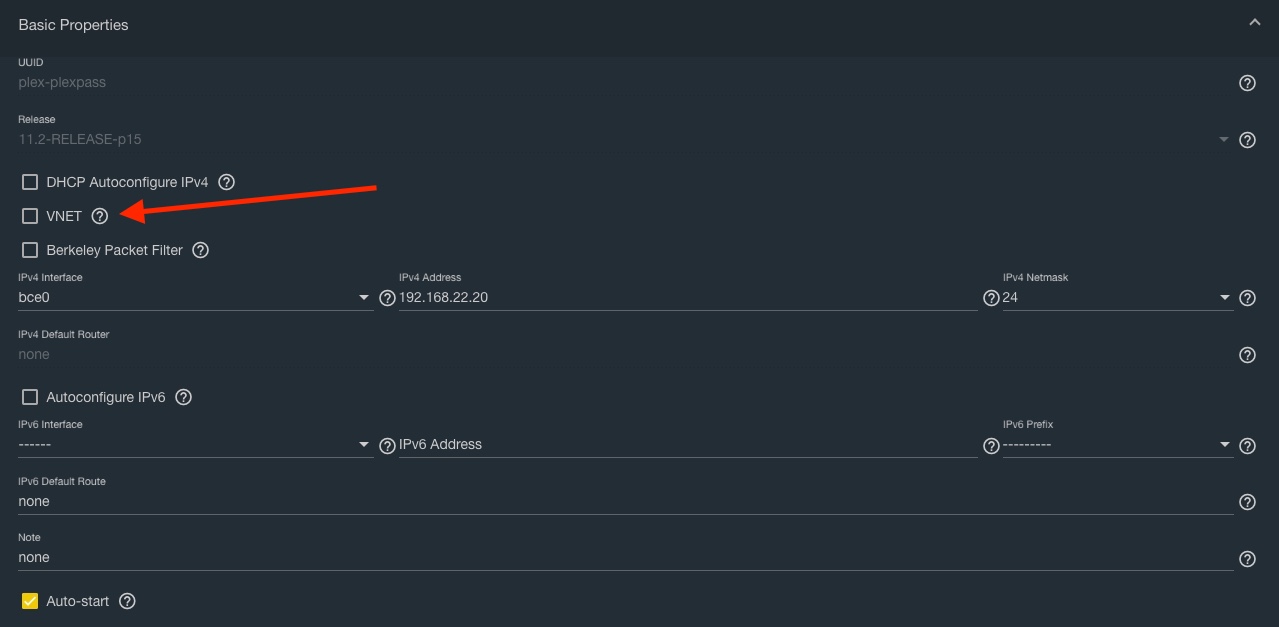Enable the VNET checkbox
Image resolution: width=1279 pixels, height=627 pixels.
30,216
